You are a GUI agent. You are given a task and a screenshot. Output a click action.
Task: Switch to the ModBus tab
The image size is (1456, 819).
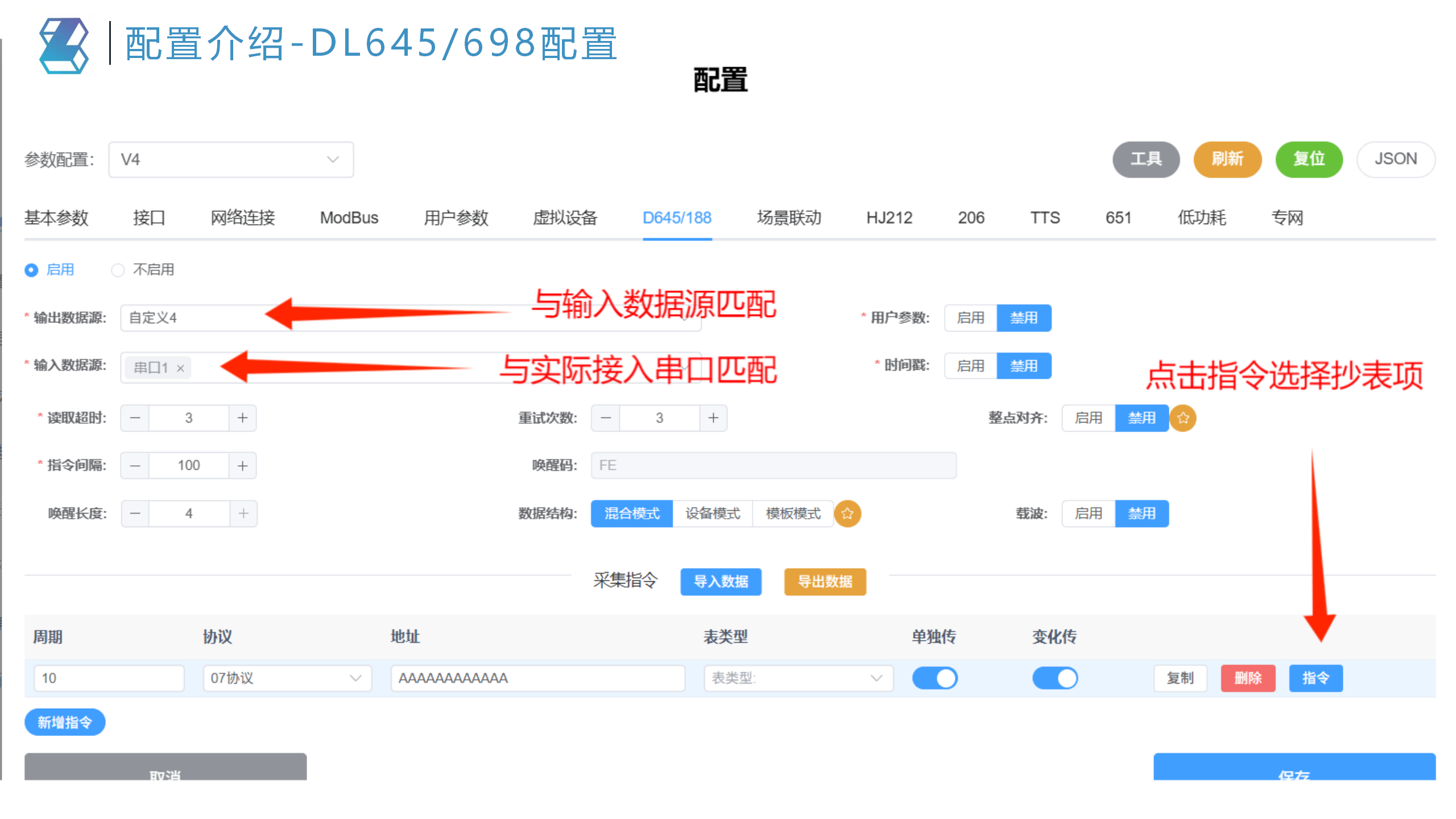click(x=349, y=218)
